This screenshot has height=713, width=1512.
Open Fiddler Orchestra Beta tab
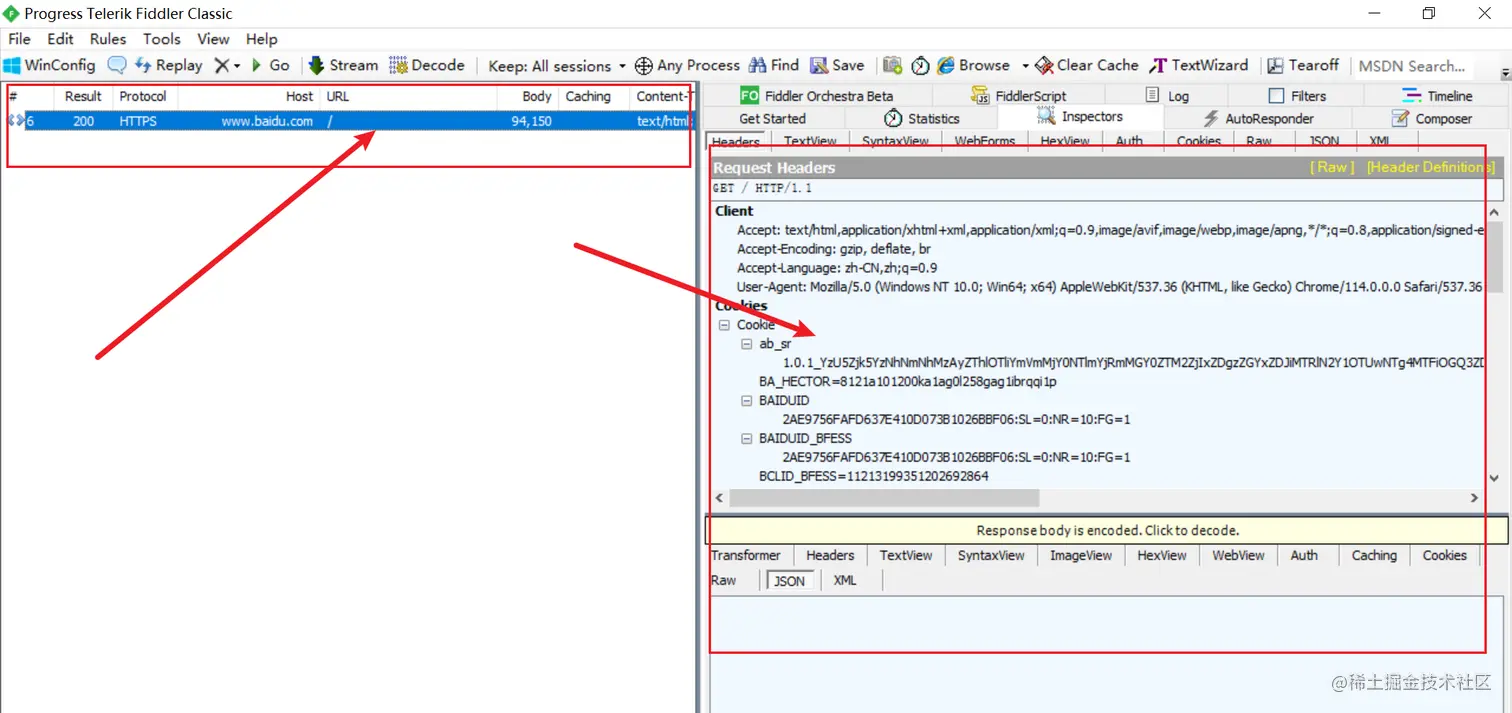point(816,96)
